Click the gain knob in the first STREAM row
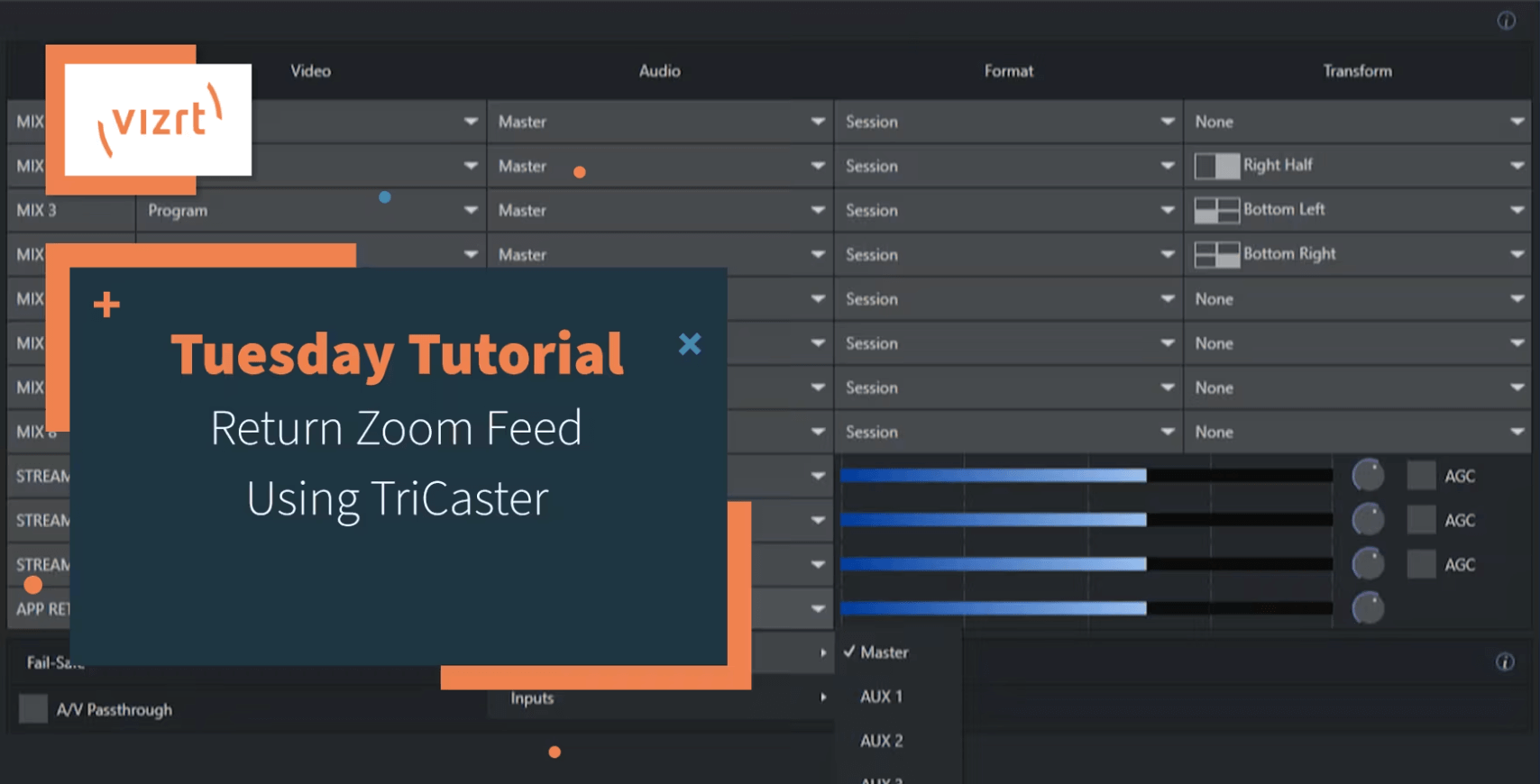 (1368, 475)
